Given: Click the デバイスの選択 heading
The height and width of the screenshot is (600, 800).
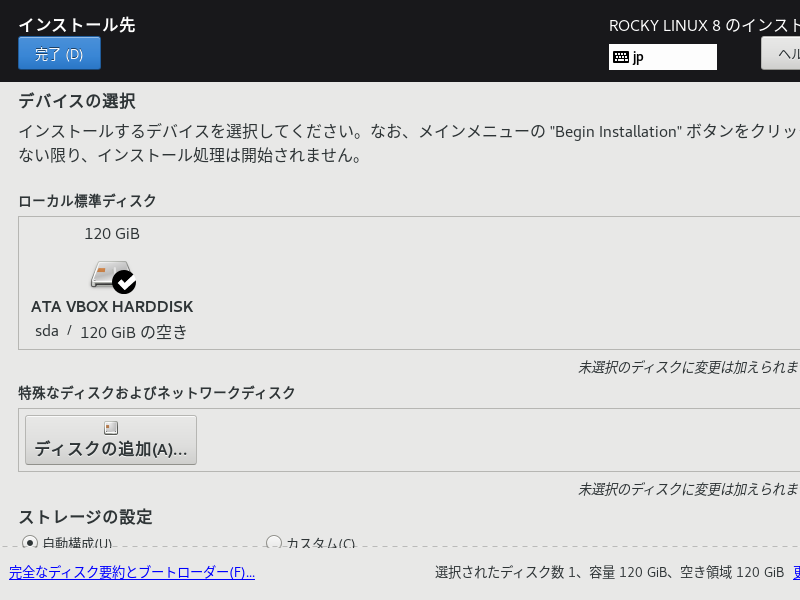Looking at the screenshot, I should (x=77, y=101).
